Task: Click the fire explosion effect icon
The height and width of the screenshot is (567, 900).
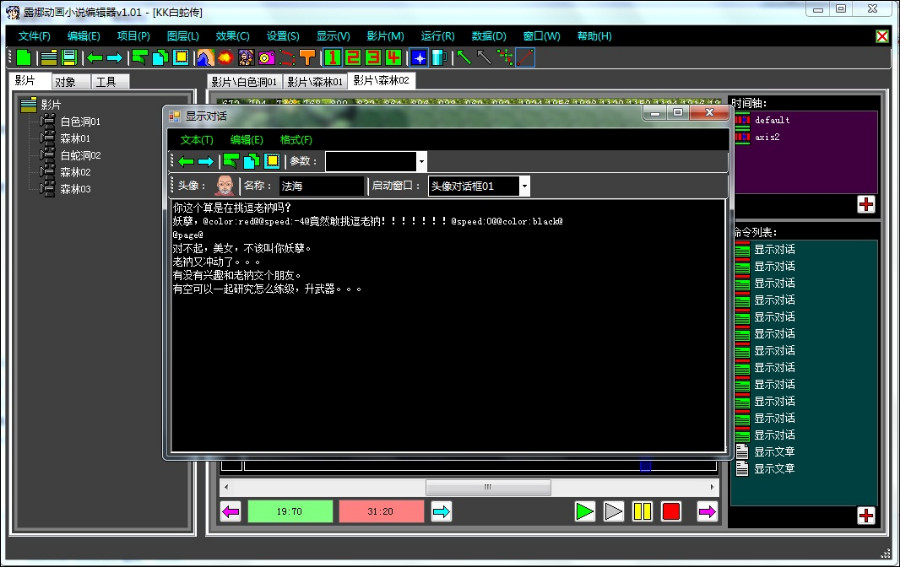Action: click(x=226, y=57)
